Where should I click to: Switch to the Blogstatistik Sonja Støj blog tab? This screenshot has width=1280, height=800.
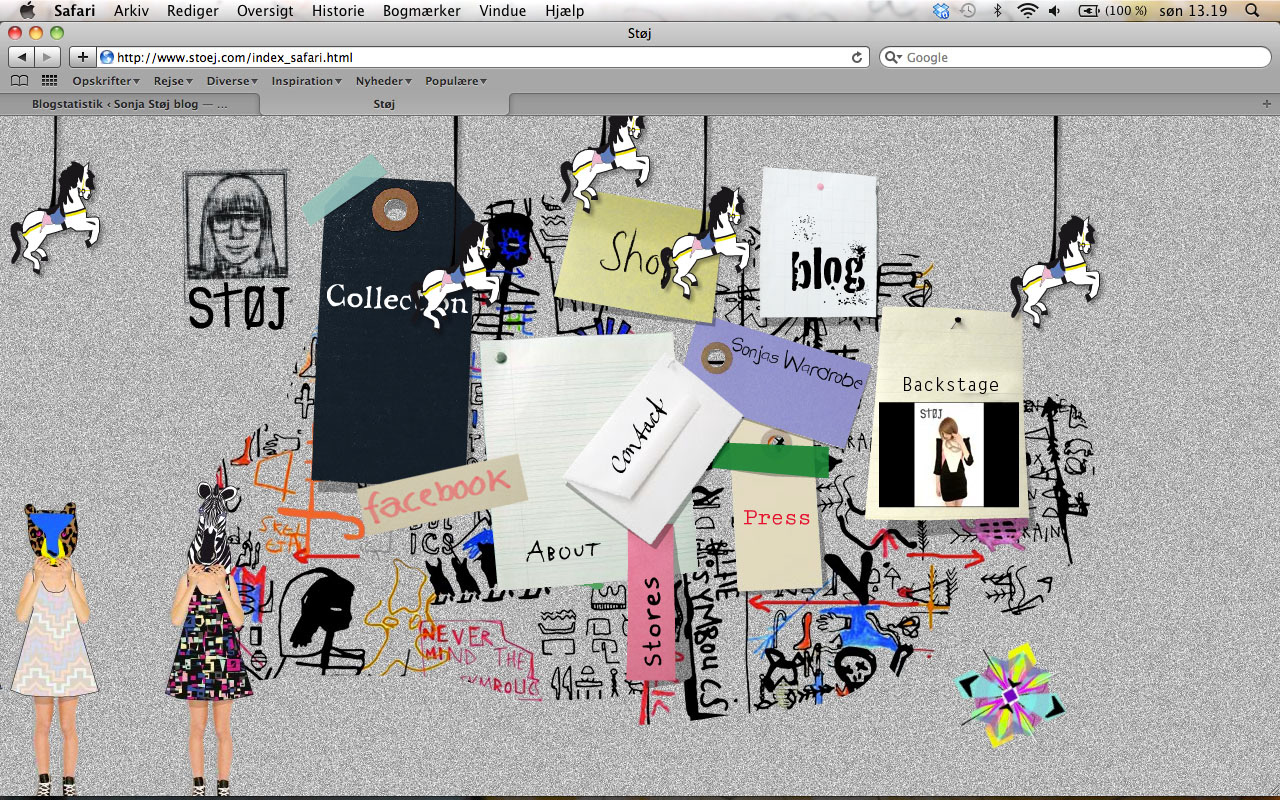pos(130,103)
